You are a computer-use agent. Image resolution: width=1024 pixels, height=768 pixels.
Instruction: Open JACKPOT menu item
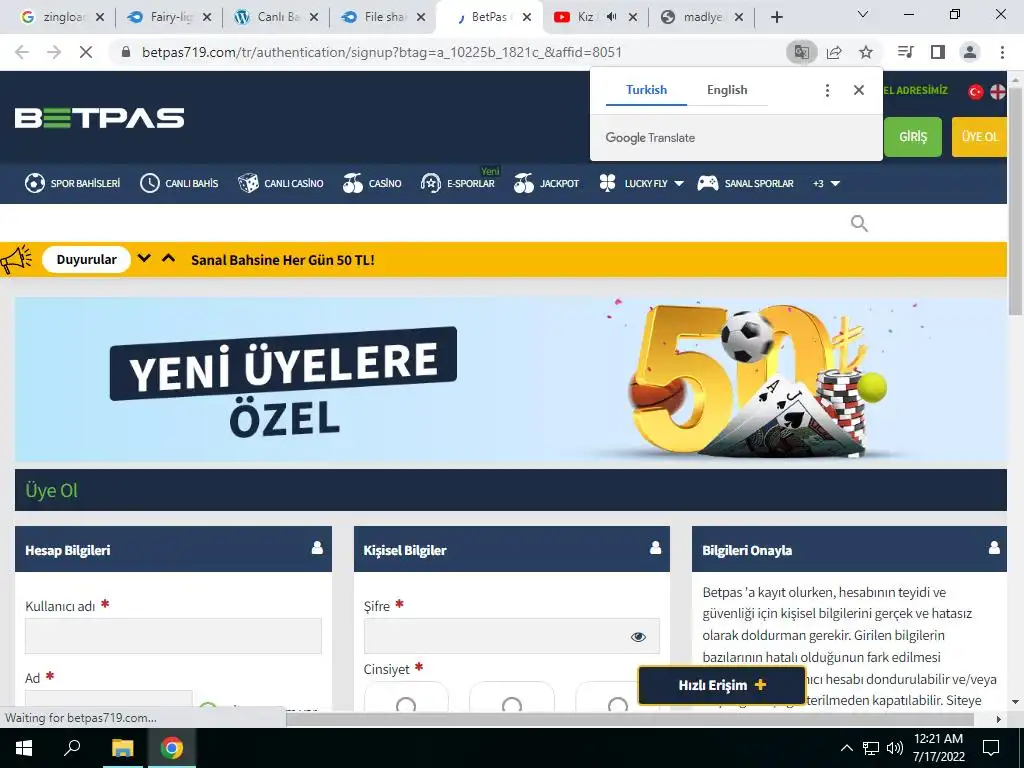click(x=546, y=184)
